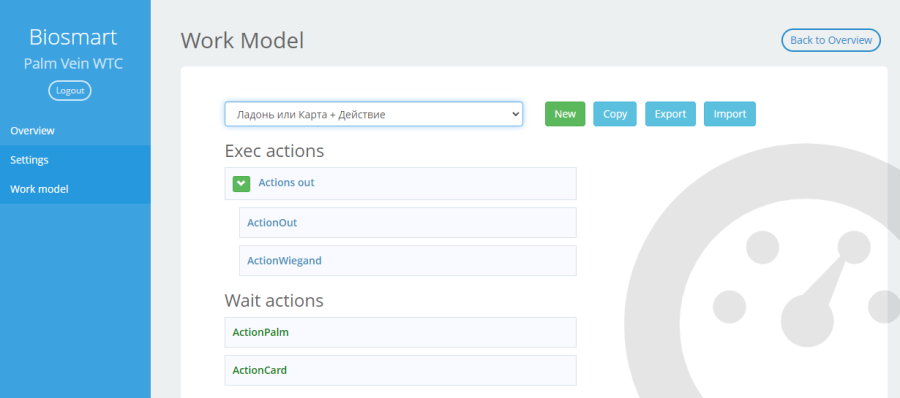The height and width of the screenshot is (398, 900).
Task: Select the ActionOut item
Action: point(408,223)
